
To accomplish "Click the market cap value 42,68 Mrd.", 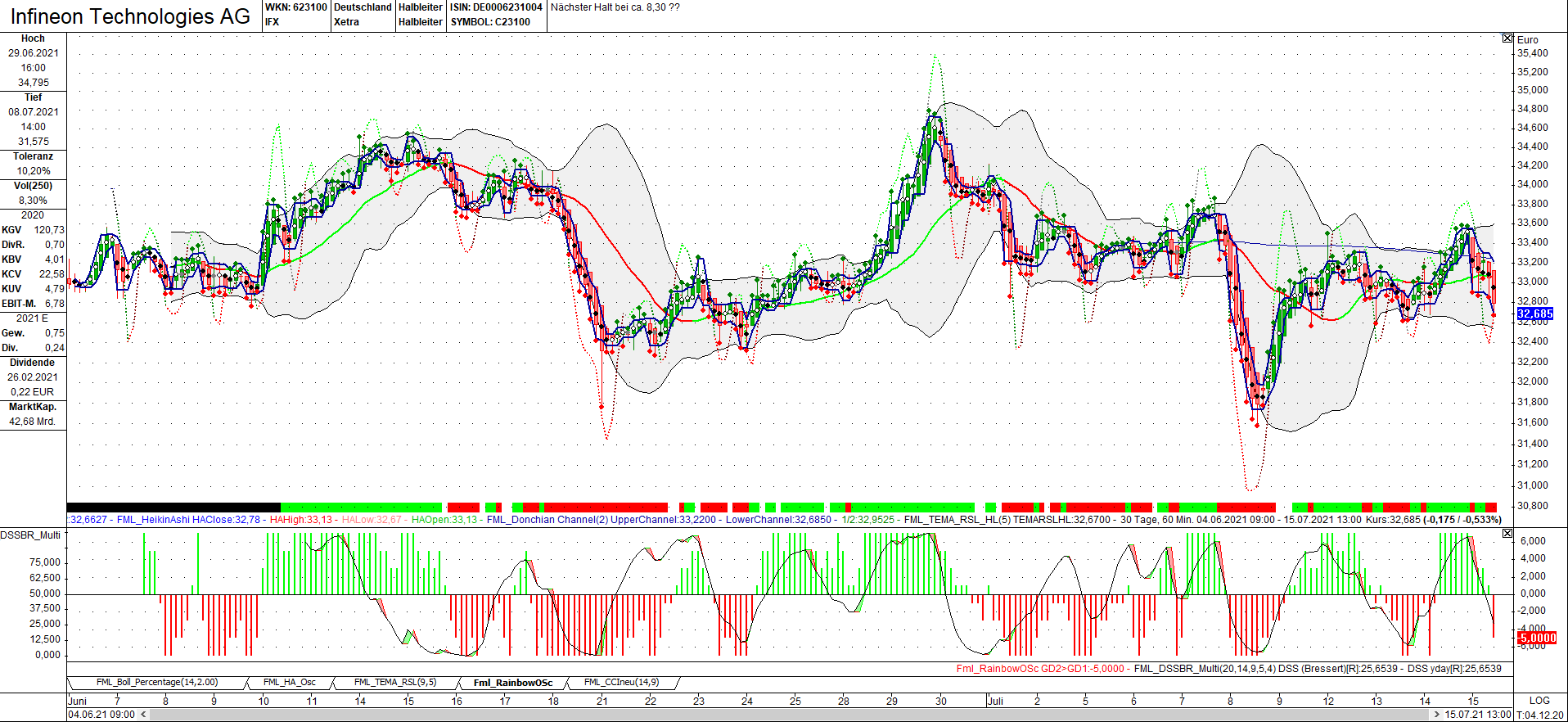I will 33,422.
